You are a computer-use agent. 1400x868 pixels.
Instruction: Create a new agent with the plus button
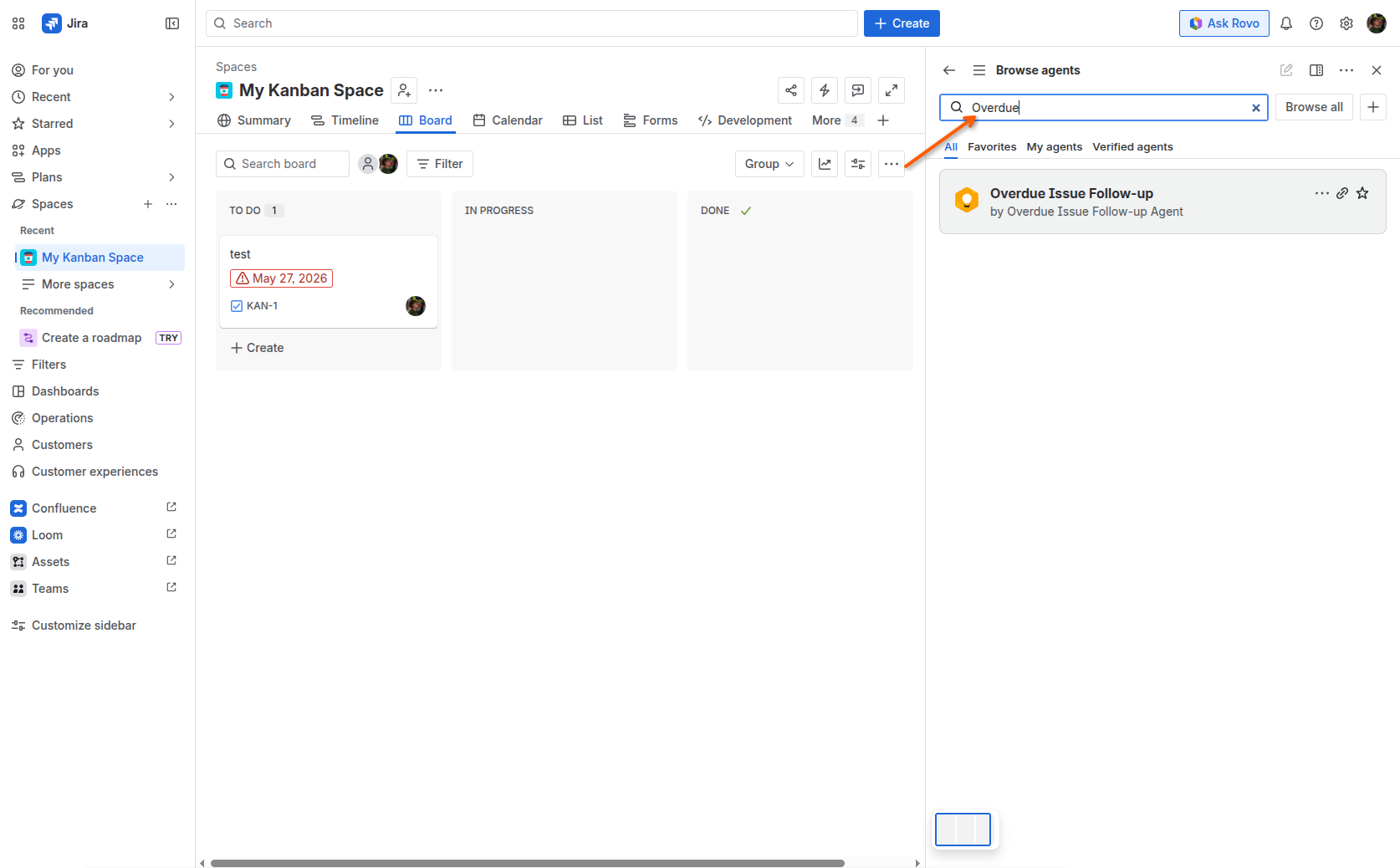pyautogui.click(x=1373, y=107)
